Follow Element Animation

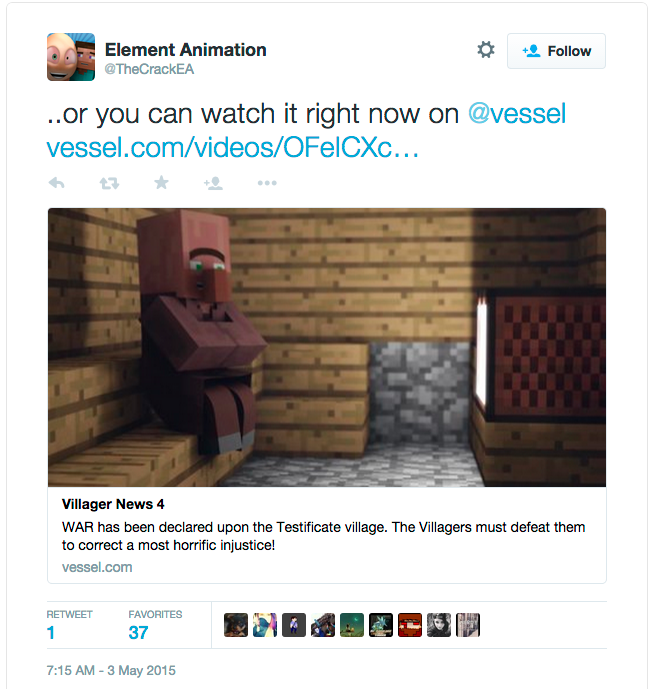pyautogui.click(x=556, y=51)
